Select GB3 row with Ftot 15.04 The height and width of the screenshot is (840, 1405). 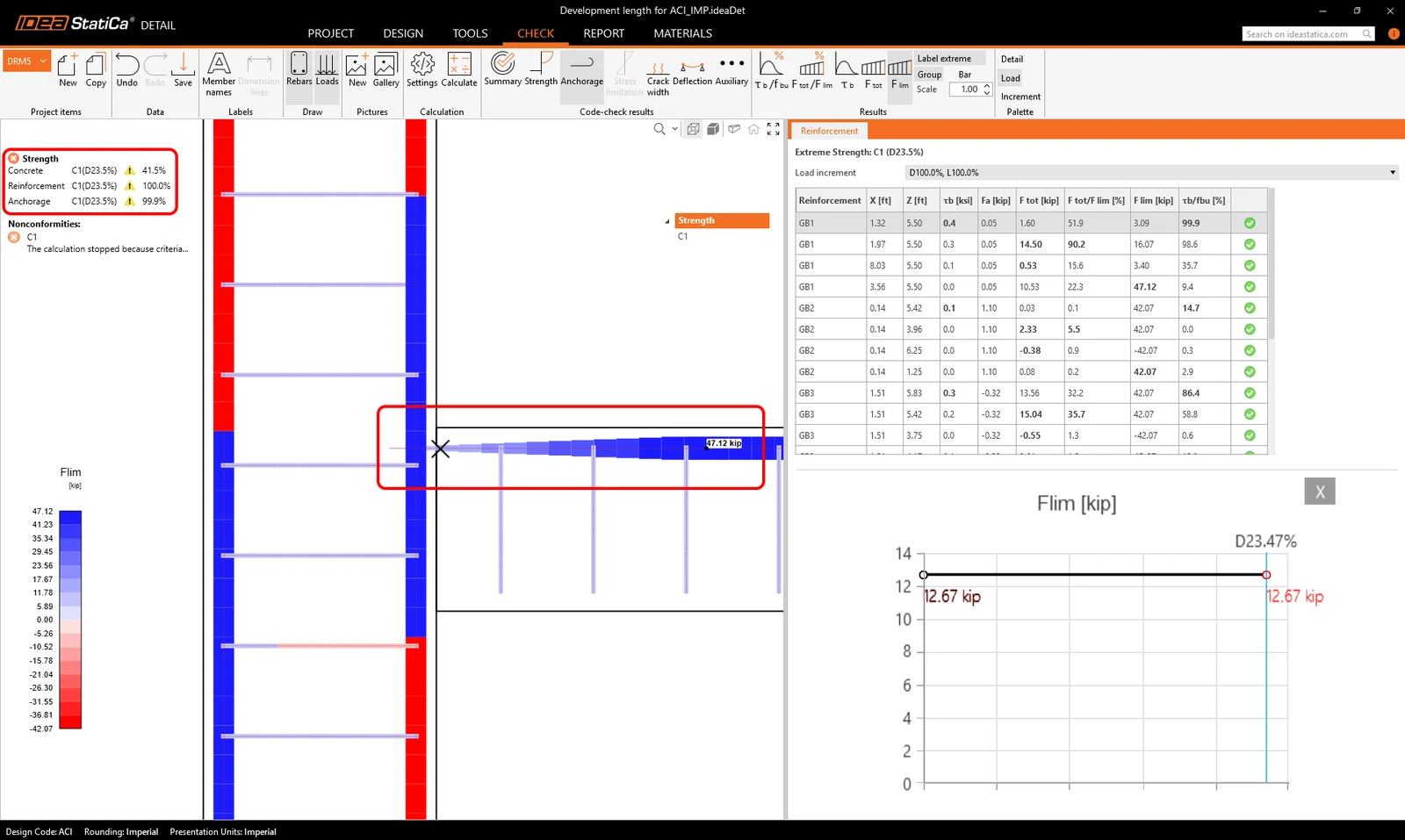tap(1032, 414)
